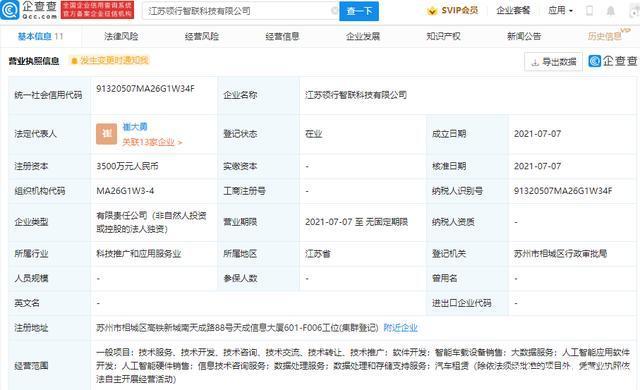The height and width of the screenshot is (390, 640).
Task: Click organization code MA26G1W3-4
Action: pyautogui.click(x=125, y=191)
